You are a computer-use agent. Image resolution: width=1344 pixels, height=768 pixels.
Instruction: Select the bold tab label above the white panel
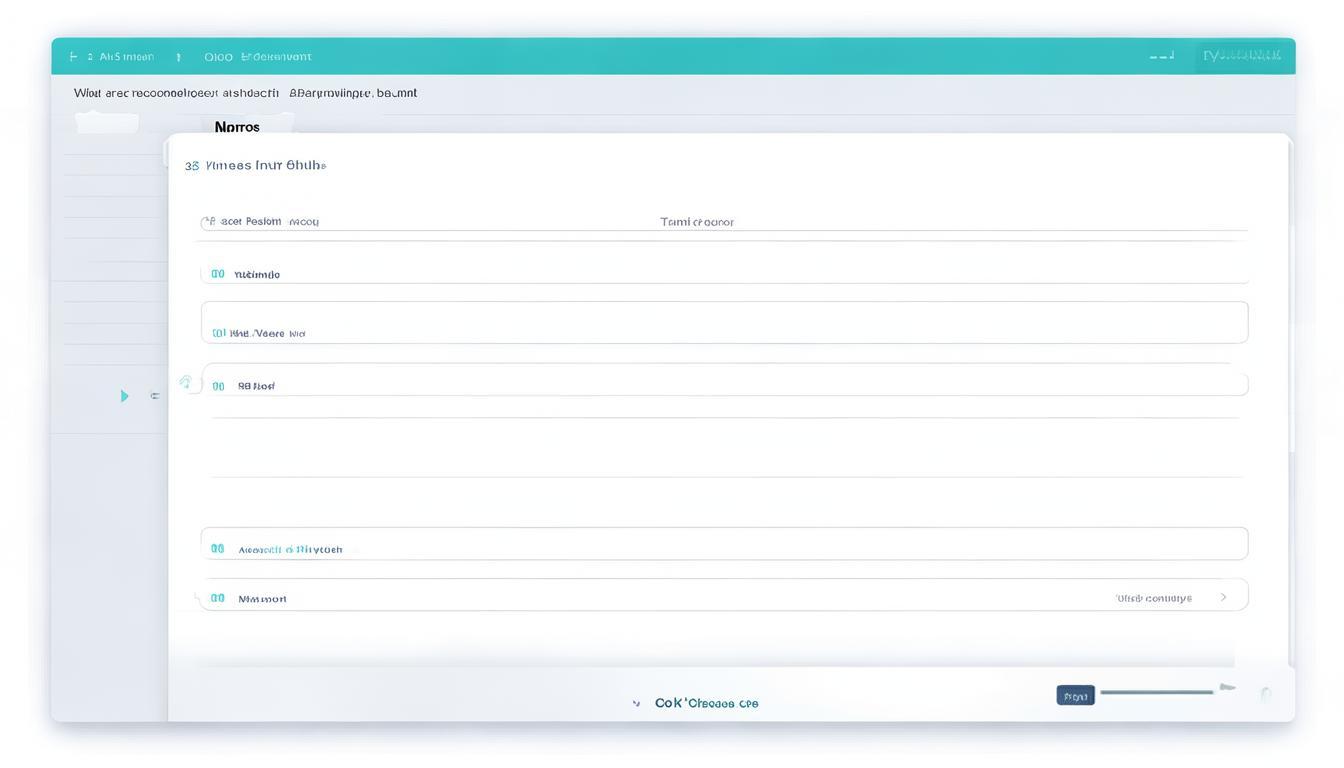(237, 127)
